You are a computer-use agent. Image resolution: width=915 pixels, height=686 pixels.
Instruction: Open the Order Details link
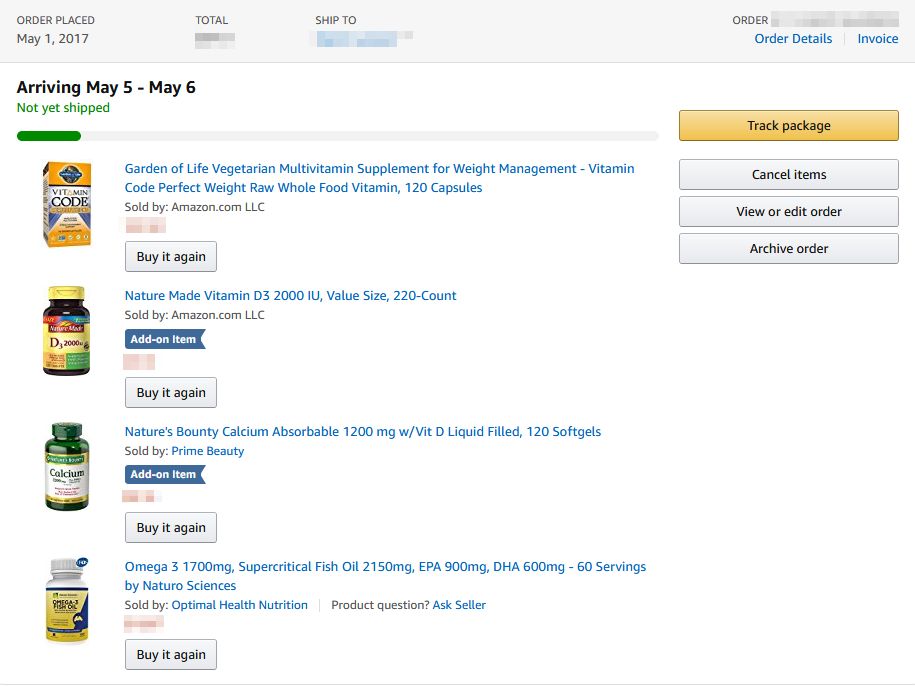pos(793,38)
